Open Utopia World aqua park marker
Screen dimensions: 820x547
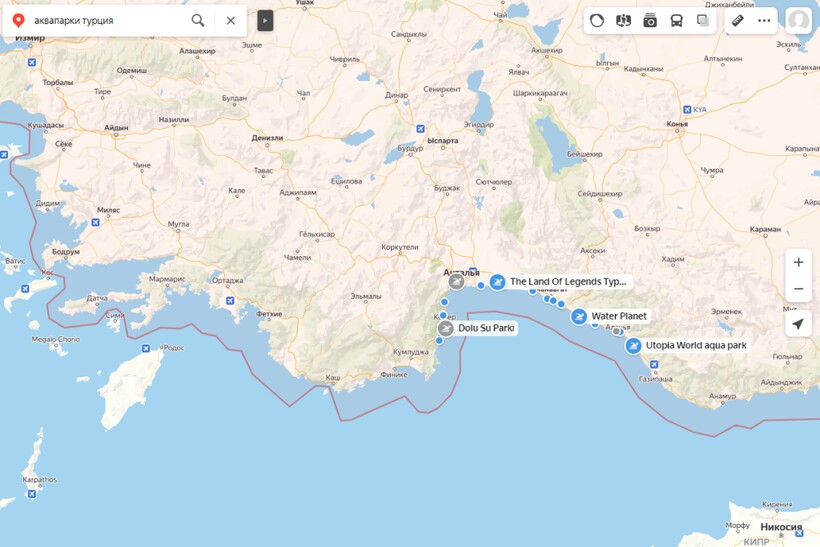coord(633,346)
